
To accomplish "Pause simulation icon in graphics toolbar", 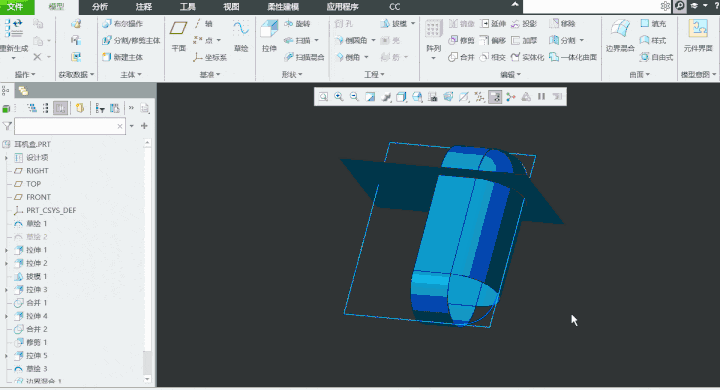I will pyautogui.click(x=542, y=96).
